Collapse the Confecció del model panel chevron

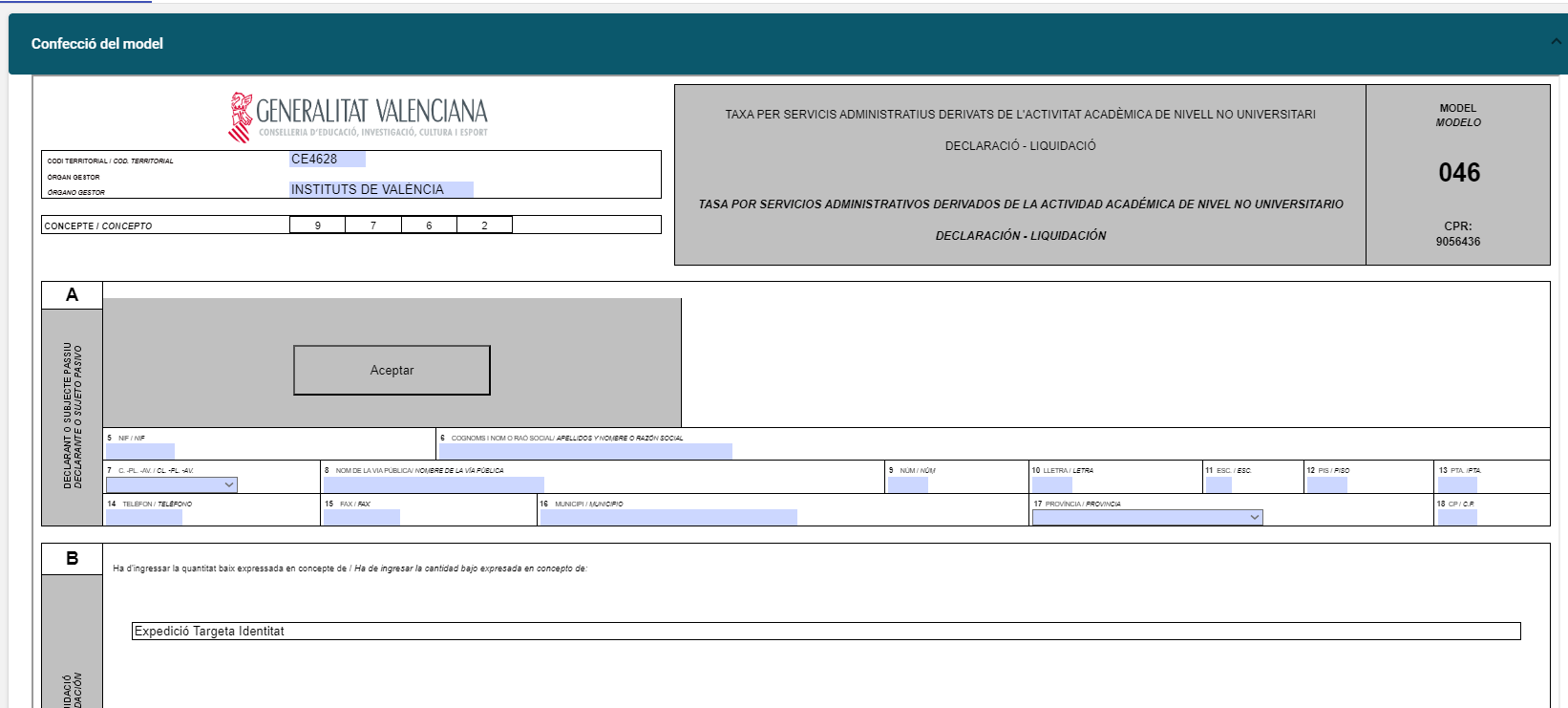pyautogui.click(x=1557, y=42)
